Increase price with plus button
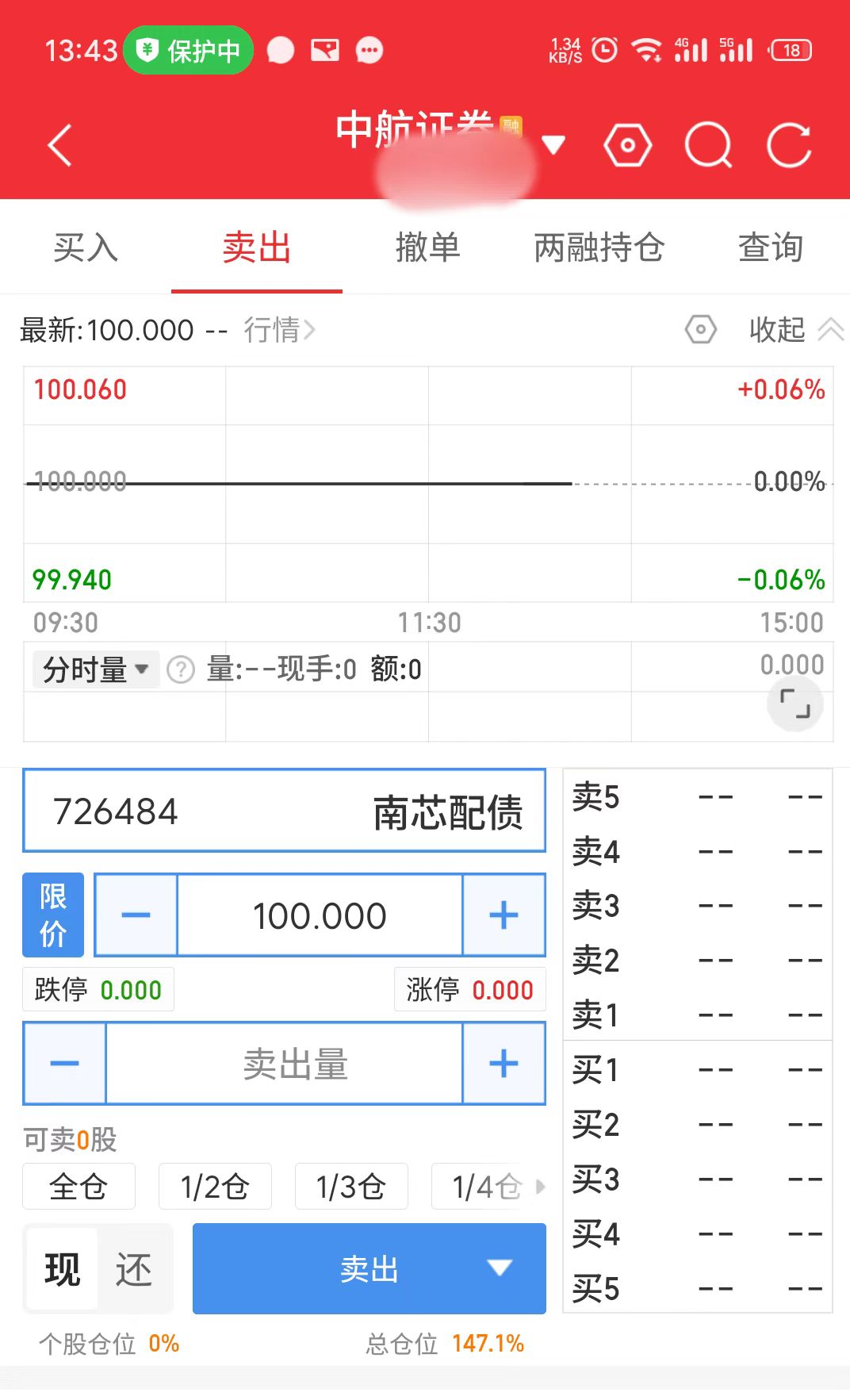The width and height of the screenshot is (850, 1400). [503, 915]
